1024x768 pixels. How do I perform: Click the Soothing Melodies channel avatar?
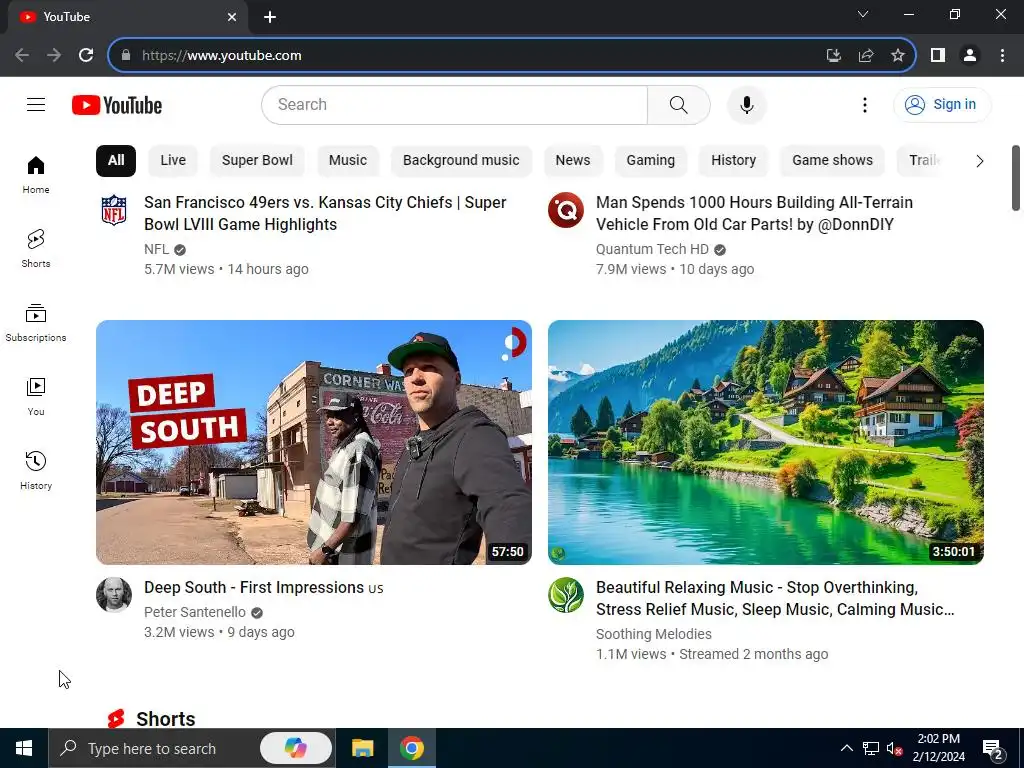pyautogui.click(x=566, y=594)
